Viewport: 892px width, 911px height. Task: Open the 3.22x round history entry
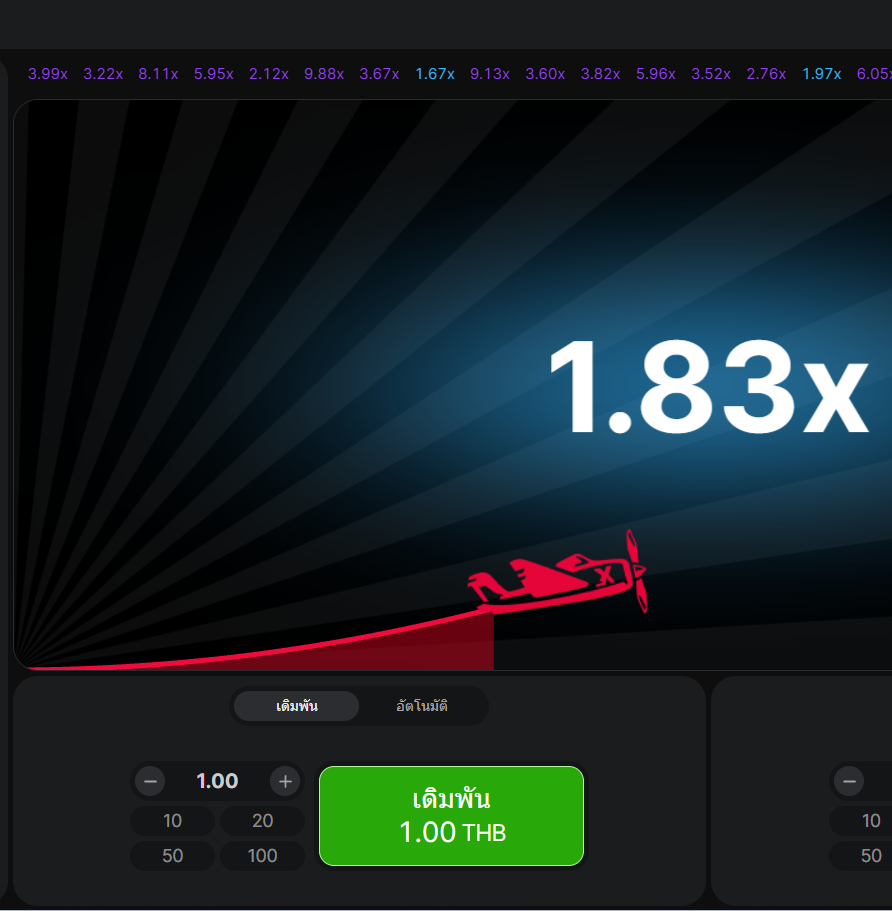[103, 74]
